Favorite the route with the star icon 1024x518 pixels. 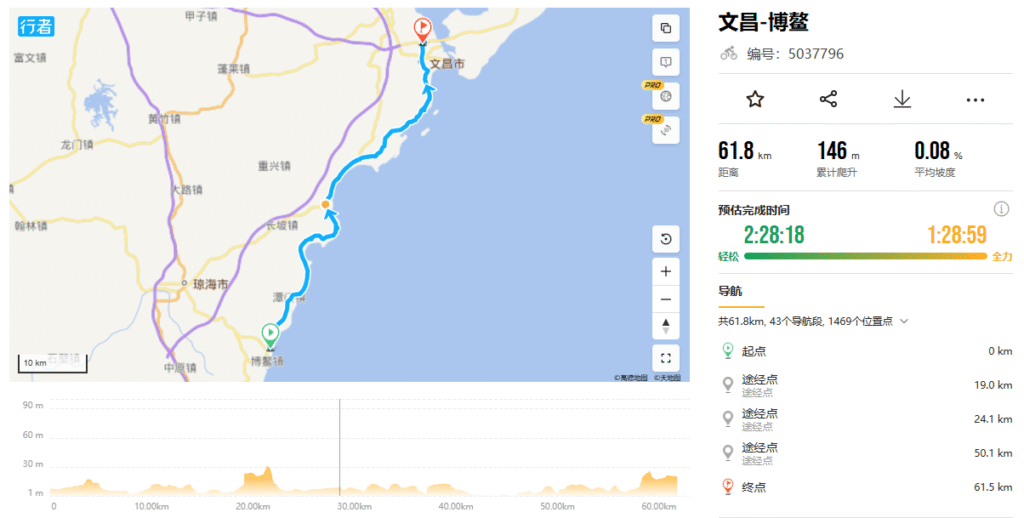click(755, 99)
